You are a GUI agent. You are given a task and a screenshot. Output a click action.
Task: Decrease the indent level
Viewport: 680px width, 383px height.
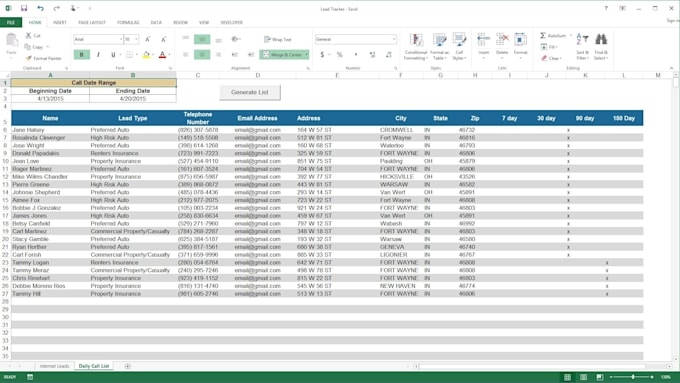click(x=235, y=55)
